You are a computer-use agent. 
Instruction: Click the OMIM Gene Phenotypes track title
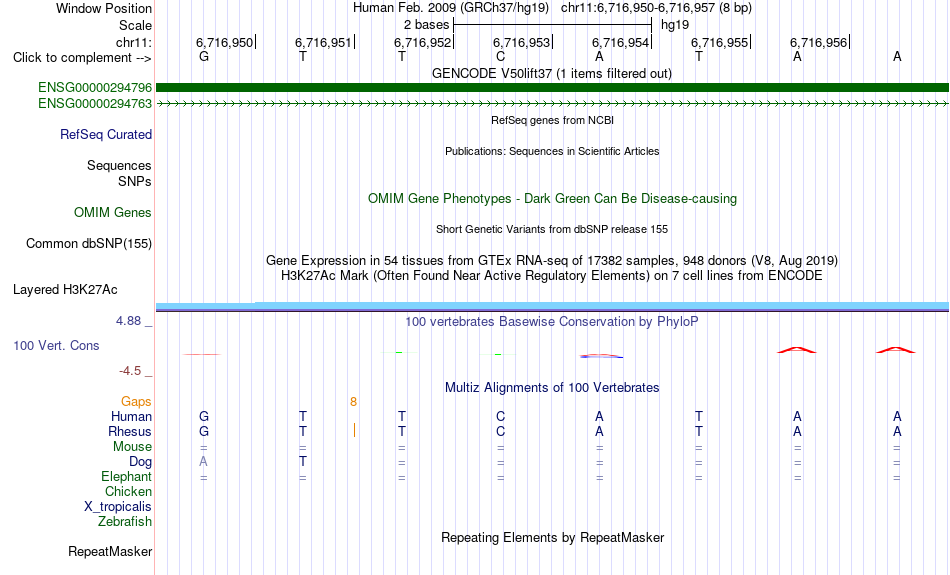[x=553, y=199]
